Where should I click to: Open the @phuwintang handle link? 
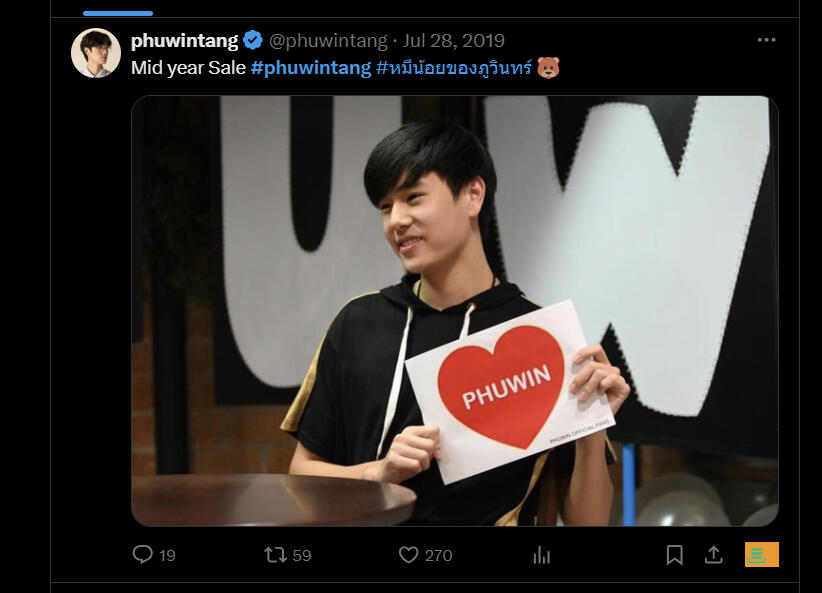pos(328,40)
